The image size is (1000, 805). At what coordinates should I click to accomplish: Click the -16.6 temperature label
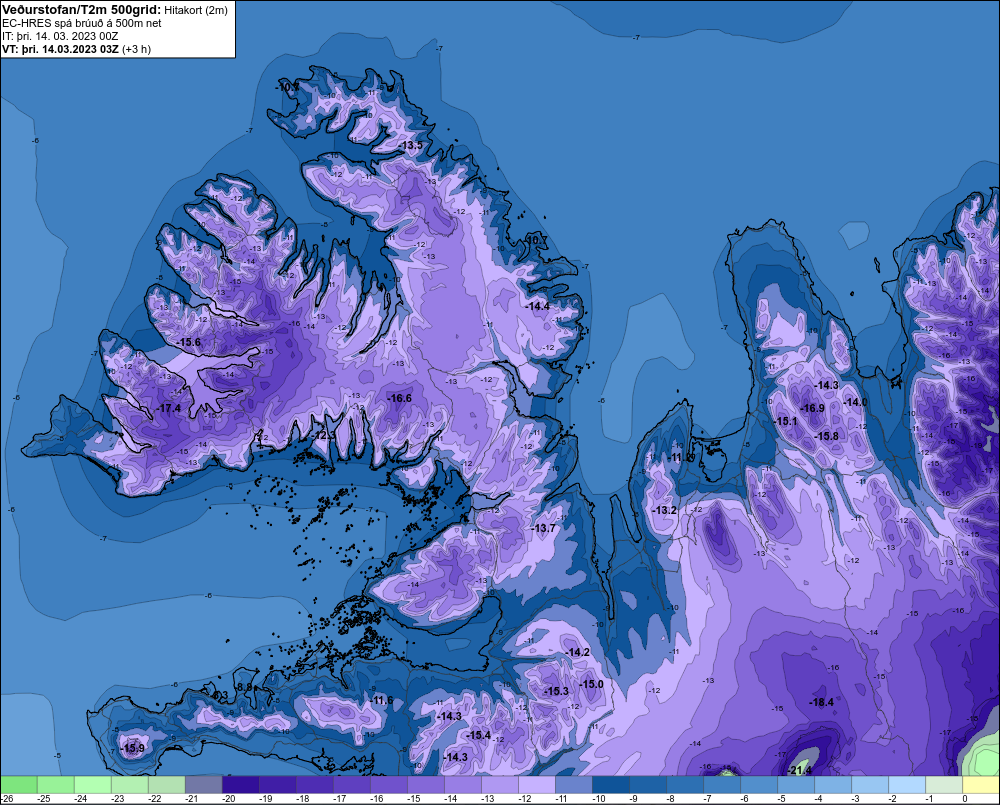pos(400,398)
